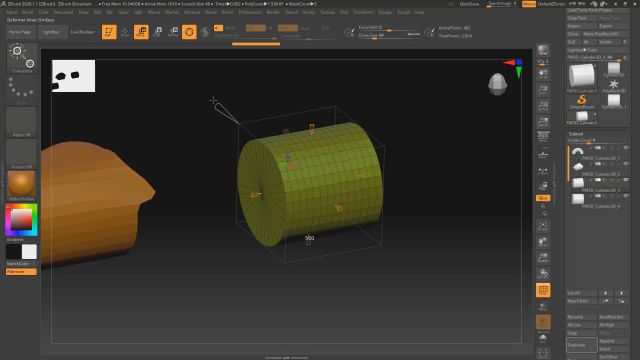Click the QuickSave button
640x360 pixels.
469,4
